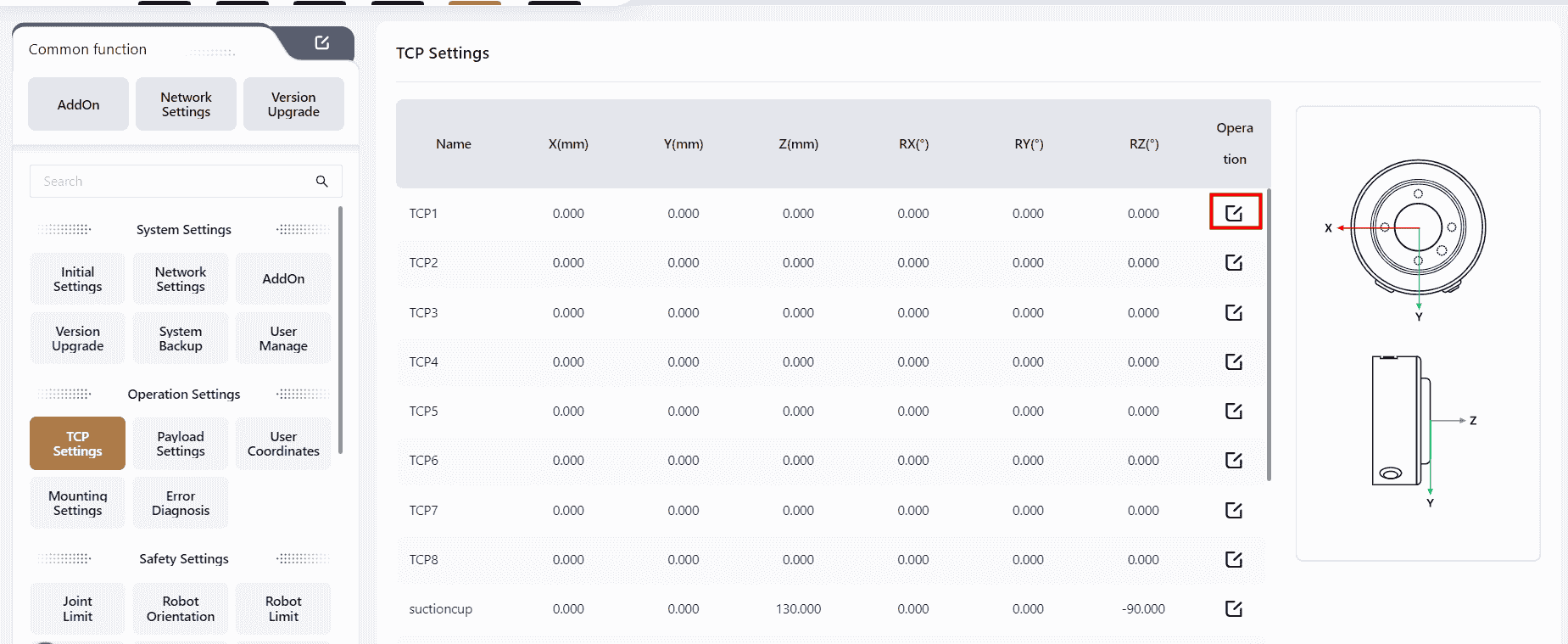Open Payload Settings
Screen dimensions: 1568x644
(x=181, y=444)
